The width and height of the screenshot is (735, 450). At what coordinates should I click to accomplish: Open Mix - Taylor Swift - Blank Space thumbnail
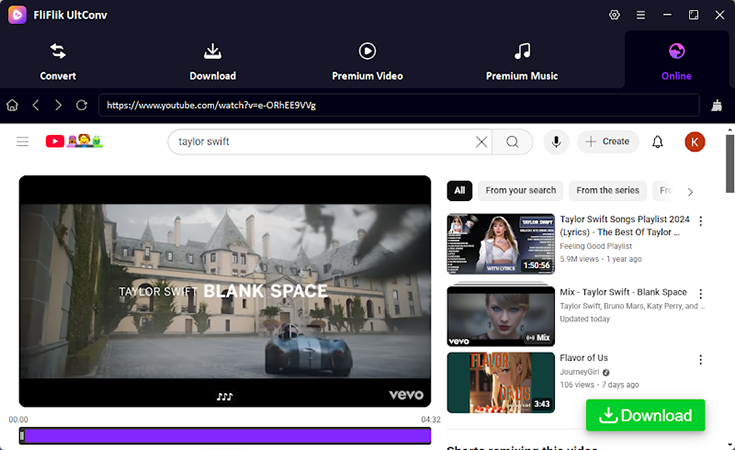[x=501, y=316]
